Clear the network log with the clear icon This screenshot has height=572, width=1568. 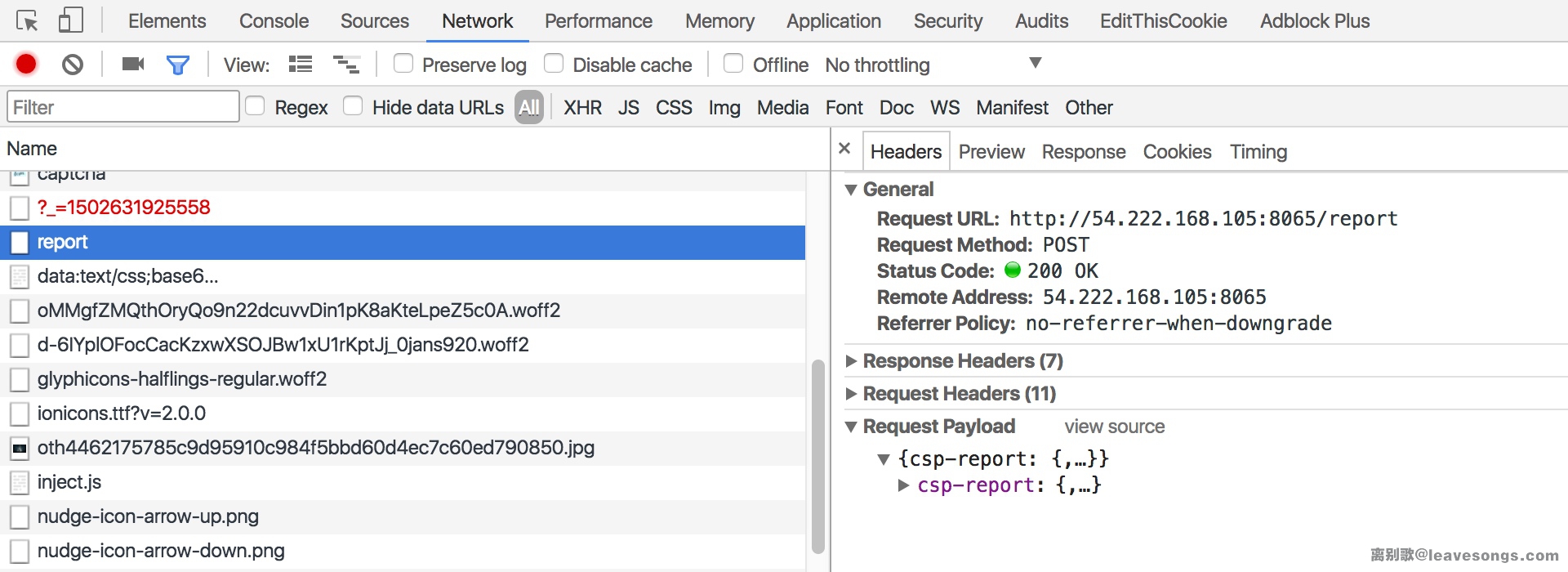point(73,64)
